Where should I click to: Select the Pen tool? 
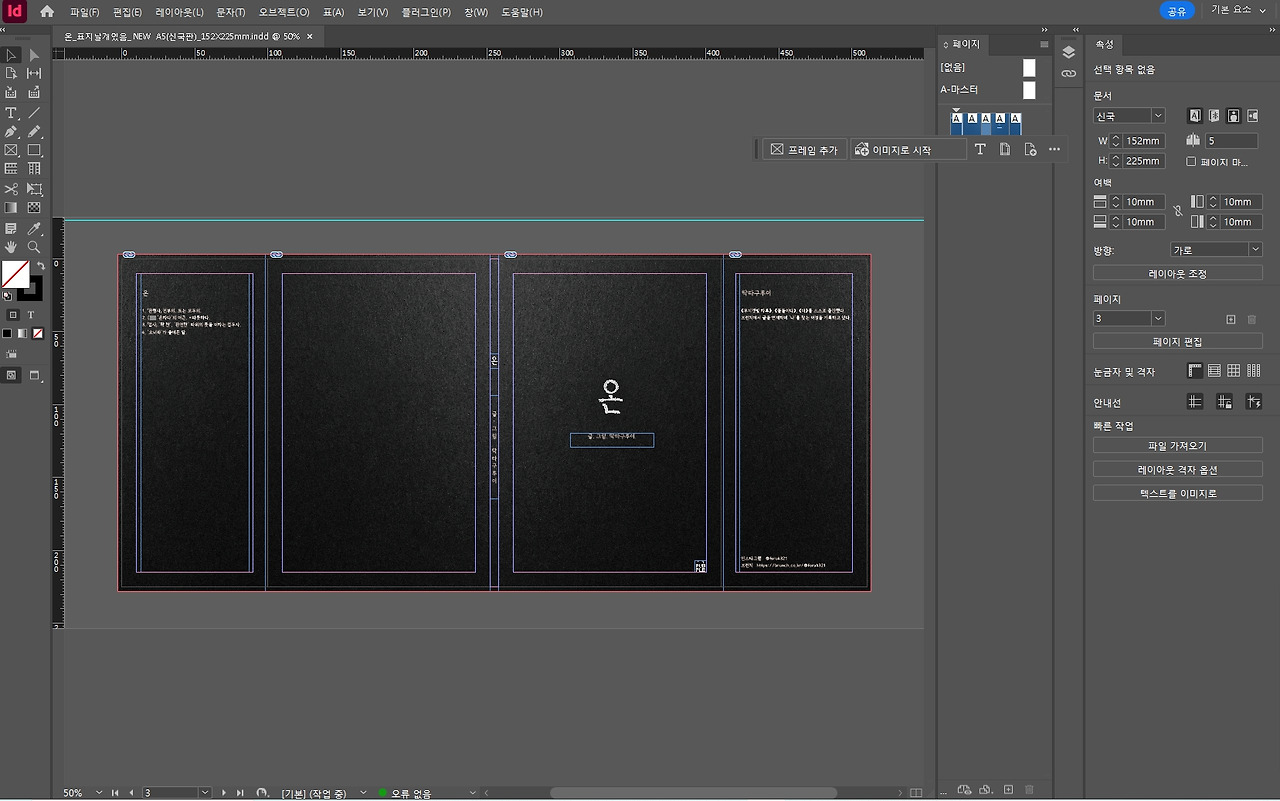(x=11, y=132)
